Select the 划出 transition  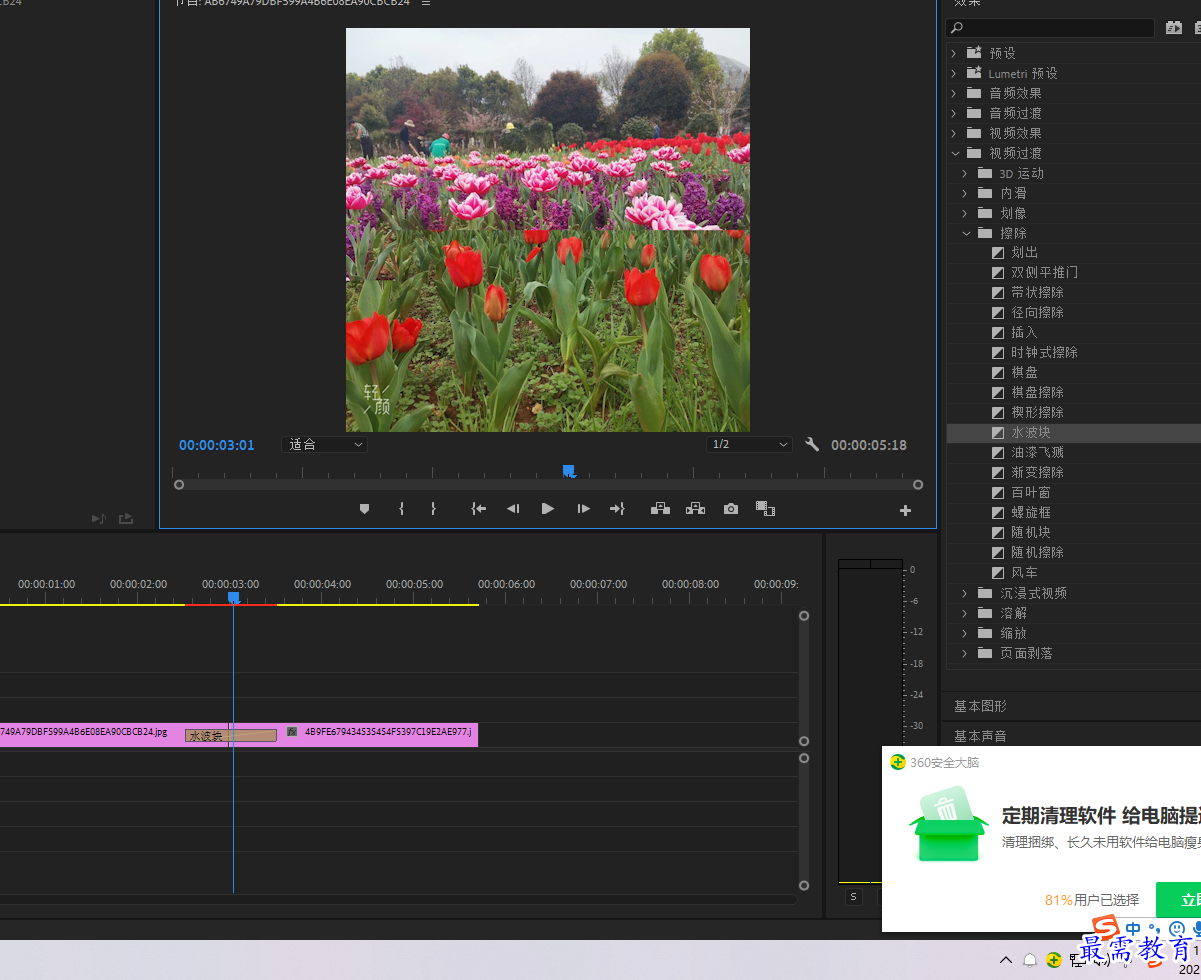click(1024, 253)
